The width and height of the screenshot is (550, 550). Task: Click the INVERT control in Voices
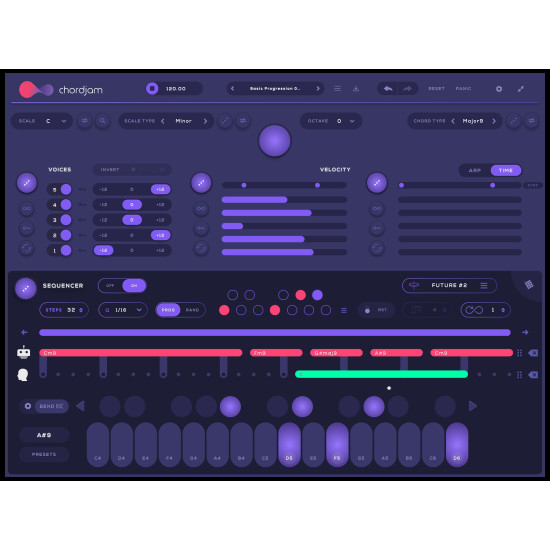click(x=132, y=170)
